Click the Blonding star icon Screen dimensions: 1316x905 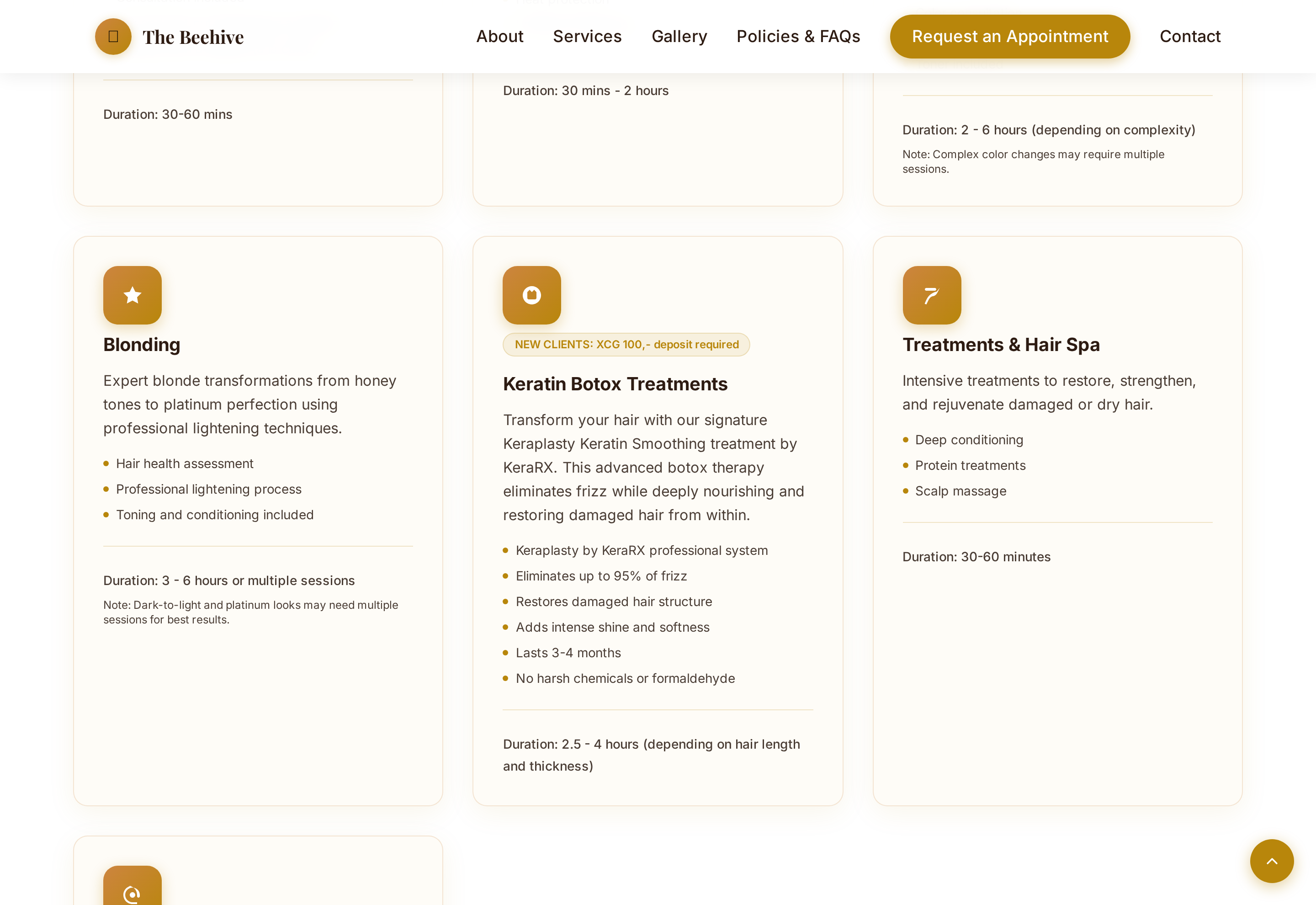132,295
